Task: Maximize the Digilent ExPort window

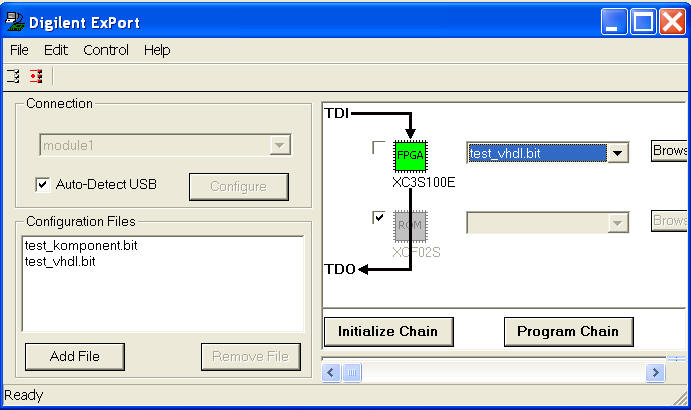Action: (x=643, y=21)
